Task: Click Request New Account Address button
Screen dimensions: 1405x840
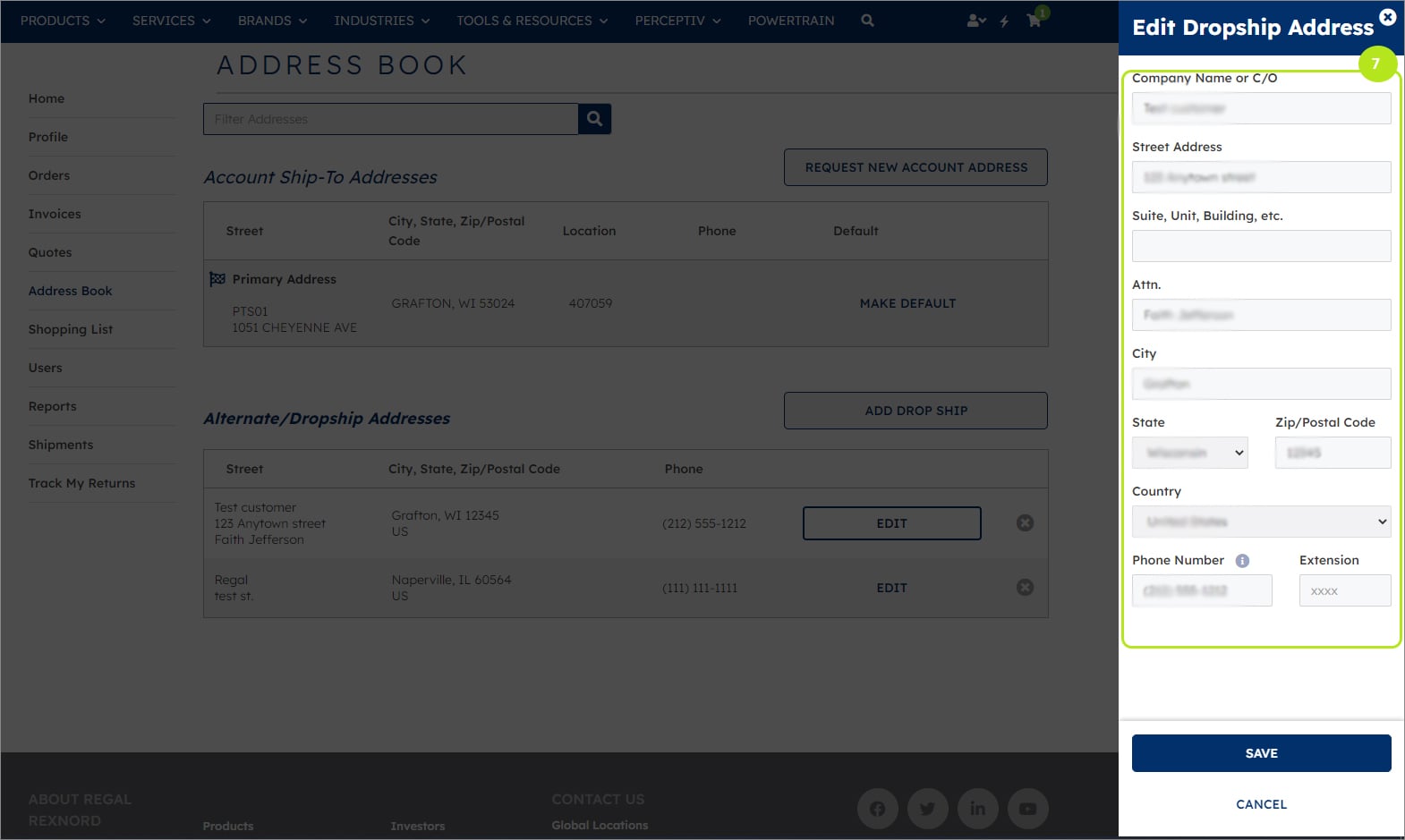Action: coord(915,167)
